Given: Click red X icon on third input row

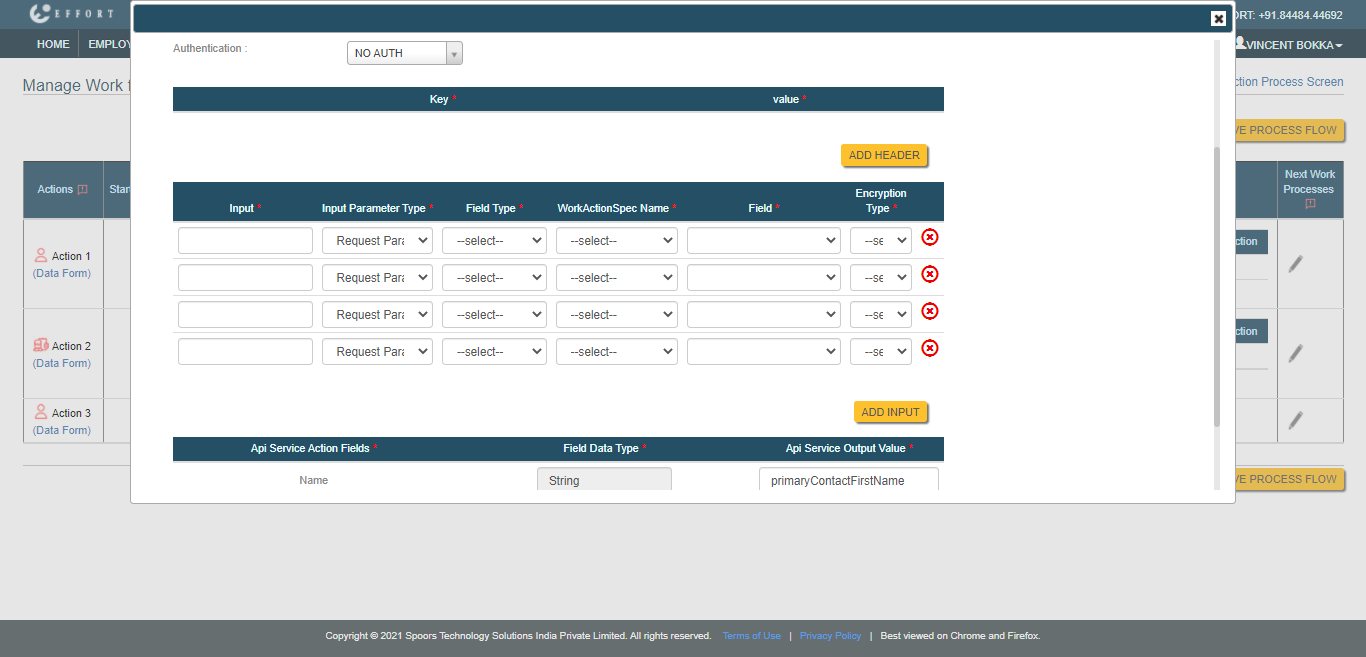Looking at the screenshot, I should click(x=929, y=311).
